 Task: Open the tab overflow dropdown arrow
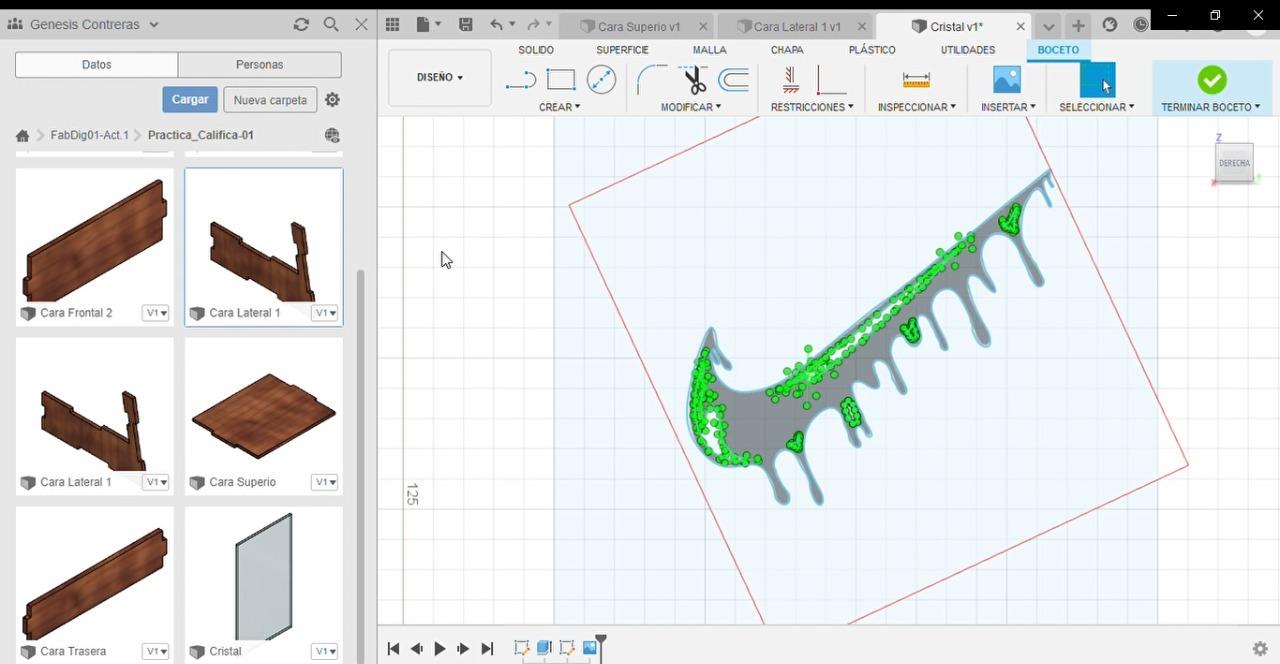pos(1048,27)
